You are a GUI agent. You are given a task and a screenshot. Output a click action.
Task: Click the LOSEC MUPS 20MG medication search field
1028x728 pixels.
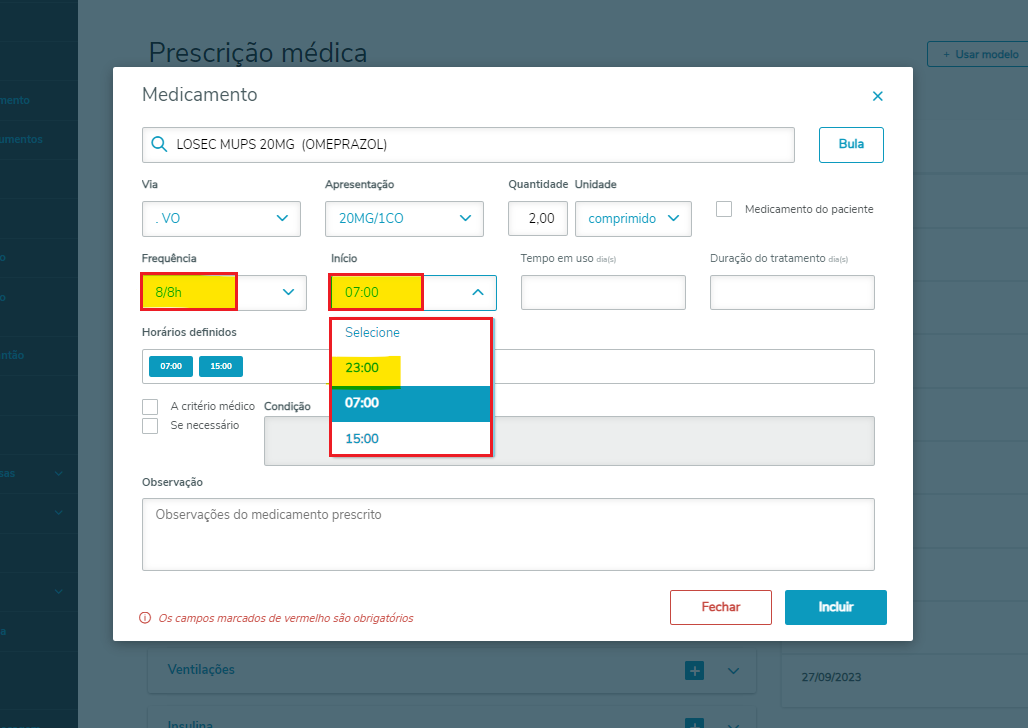[468, 144]
